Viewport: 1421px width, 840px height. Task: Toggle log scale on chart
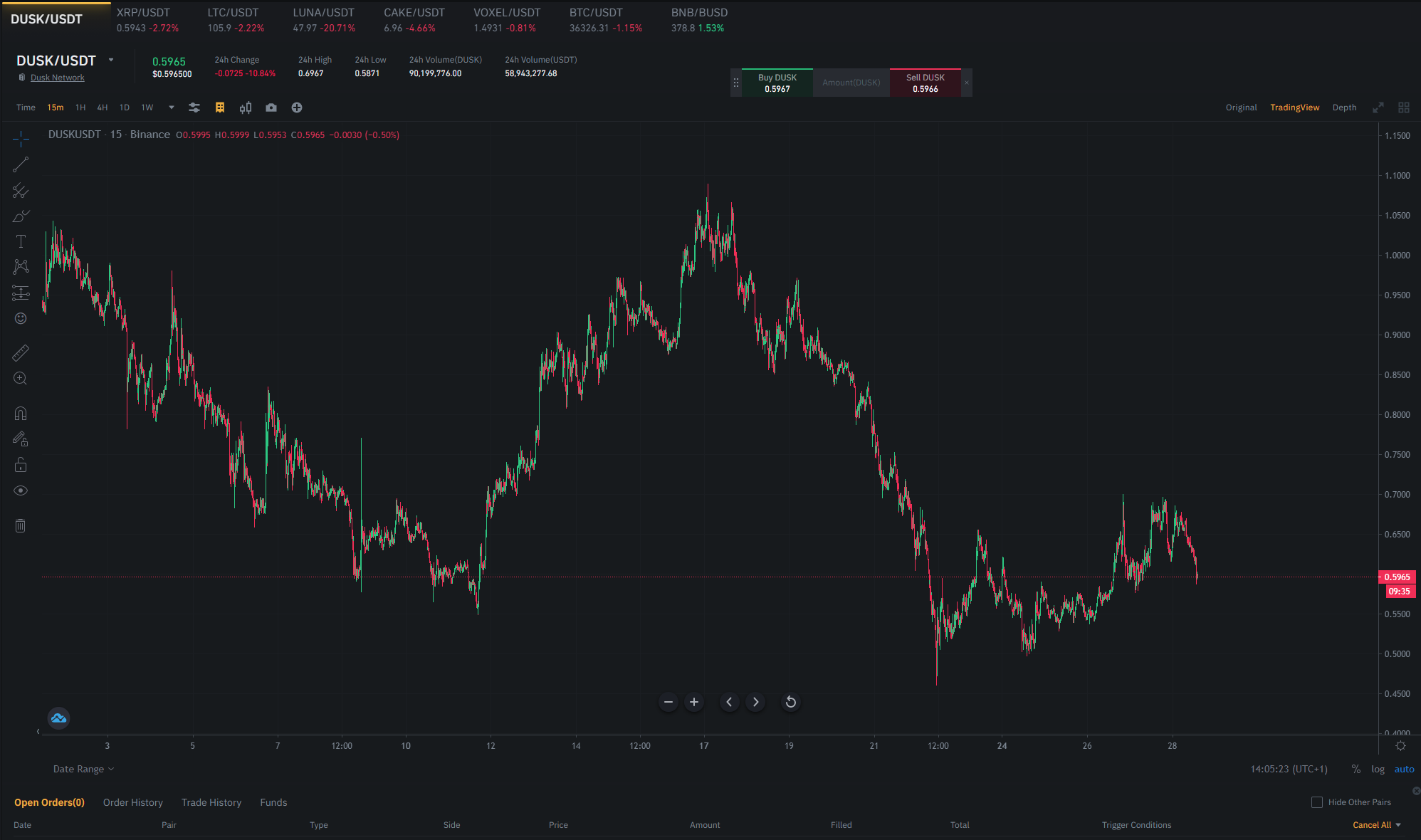(1378, 769)
